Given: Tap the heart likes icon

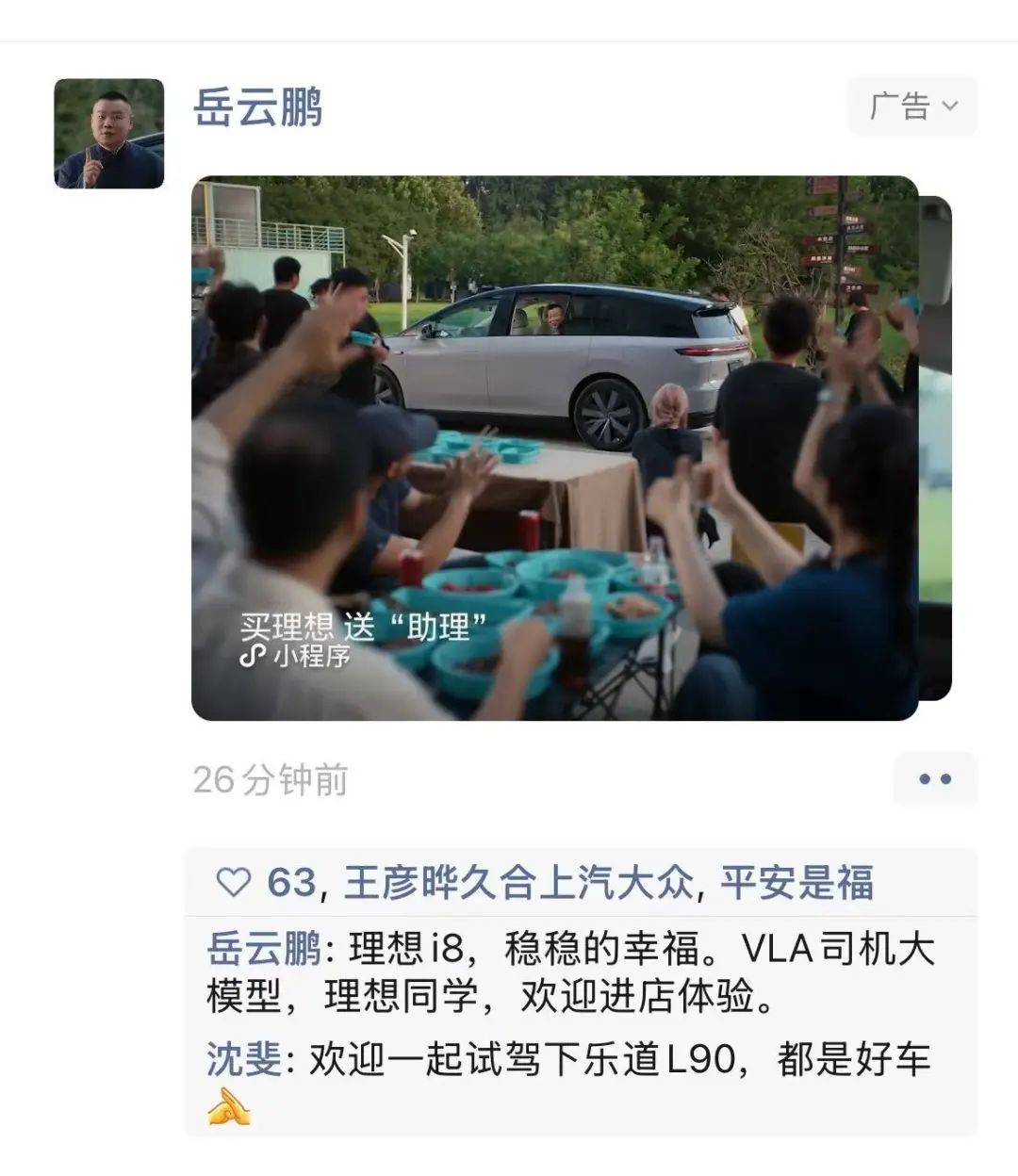Looking at the screenshot, I should [x=234, y=883].
